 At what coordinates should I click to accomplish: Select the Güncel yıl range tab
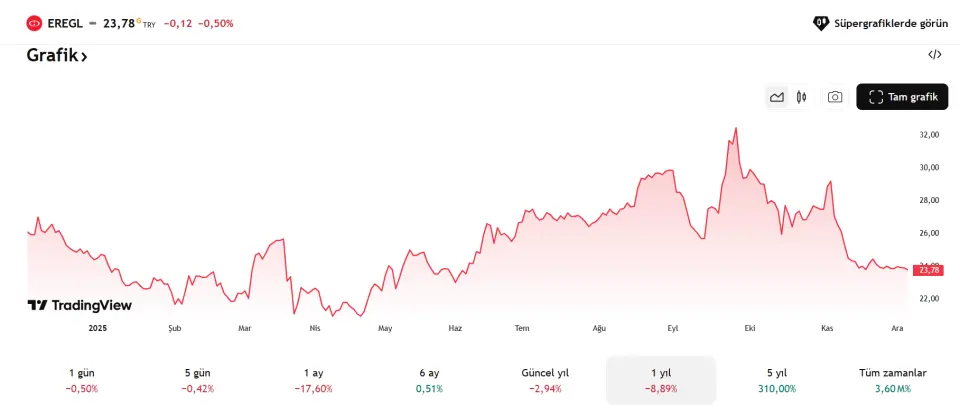(x=545, y=380)
